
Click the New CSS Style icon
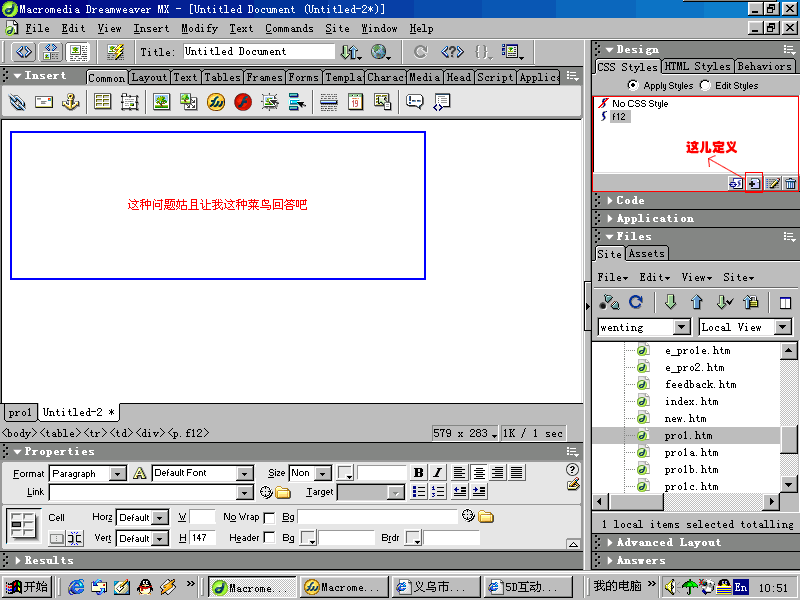754,183
